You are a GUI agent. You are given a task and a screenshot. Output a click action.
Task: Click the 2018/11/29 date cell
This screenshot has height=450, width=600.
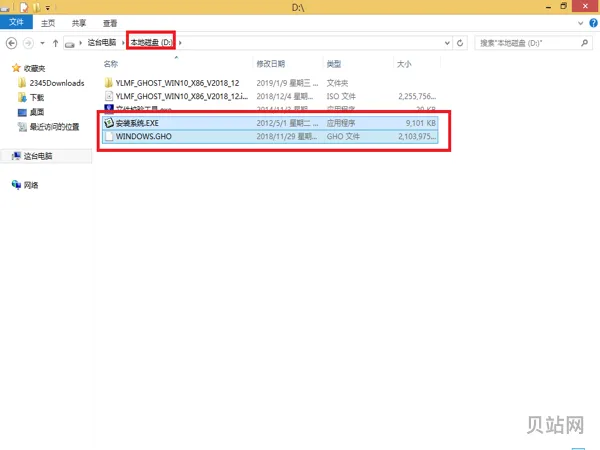(x=287, y=137)
